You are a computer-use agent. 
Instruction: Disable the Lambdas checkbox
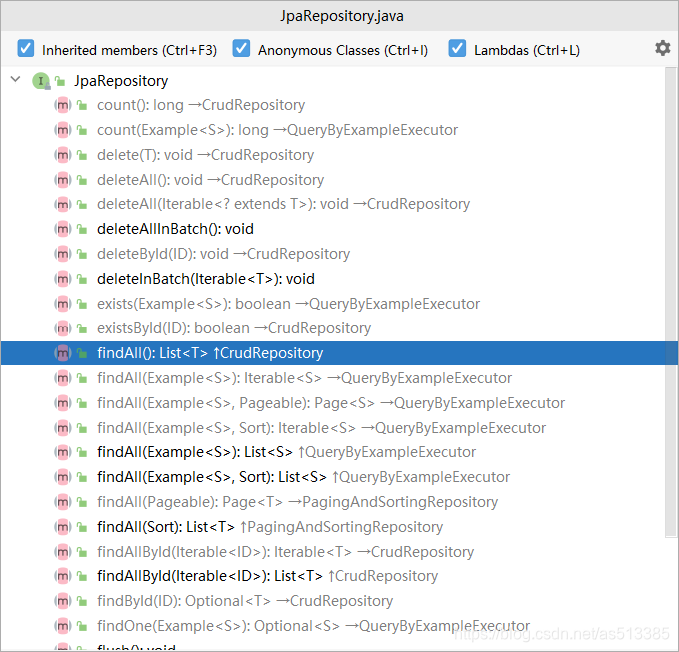(457, 48)
